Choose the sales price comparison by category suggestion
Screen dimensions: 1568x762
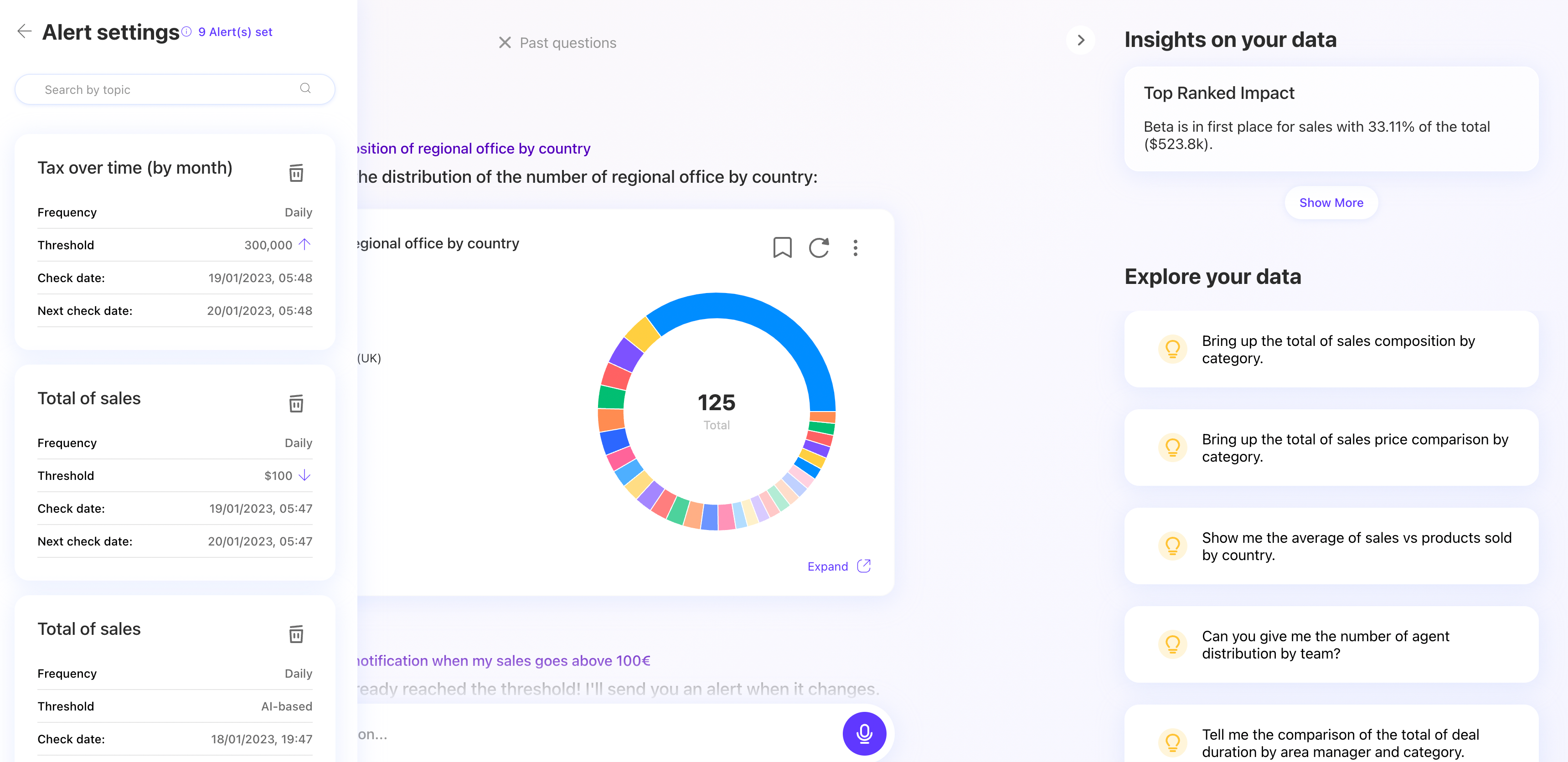tap(1331, 448)
